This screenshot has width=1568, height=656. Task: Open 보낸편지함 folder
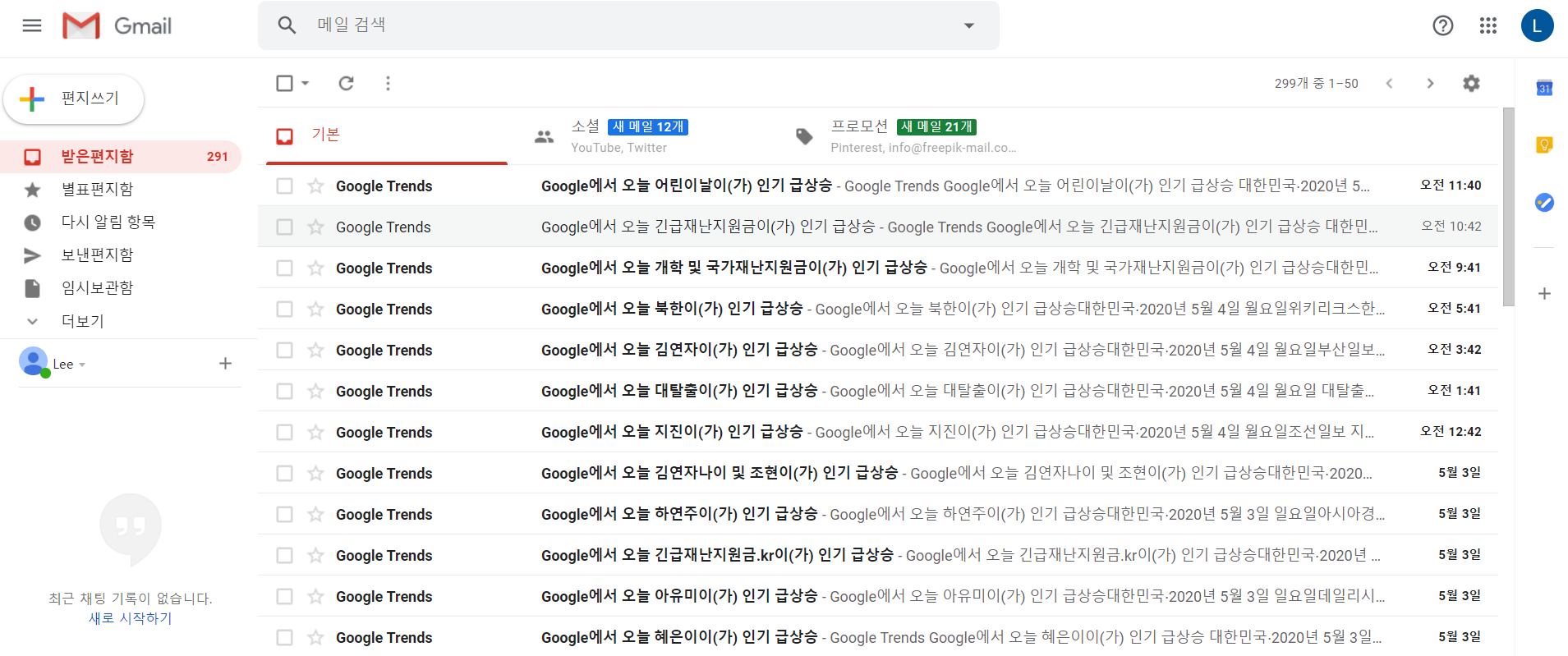121,255
